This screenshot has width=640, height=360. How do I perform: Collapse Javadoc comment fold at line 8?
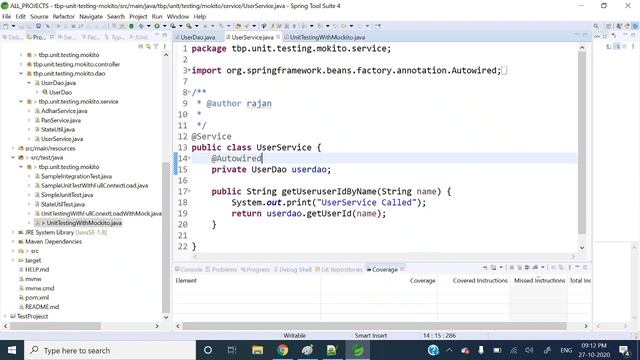(x=189, y=91)
